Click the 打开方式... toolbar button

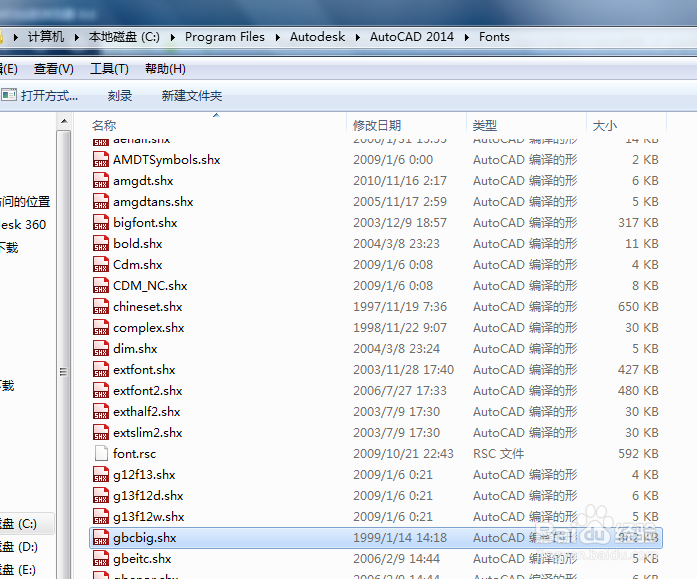coord(40,96)
